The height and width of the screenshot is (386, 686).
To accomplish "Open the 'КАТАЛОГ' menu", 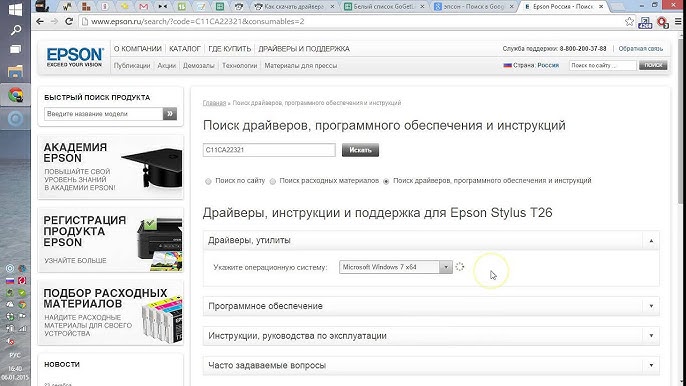I will [185, 49].
